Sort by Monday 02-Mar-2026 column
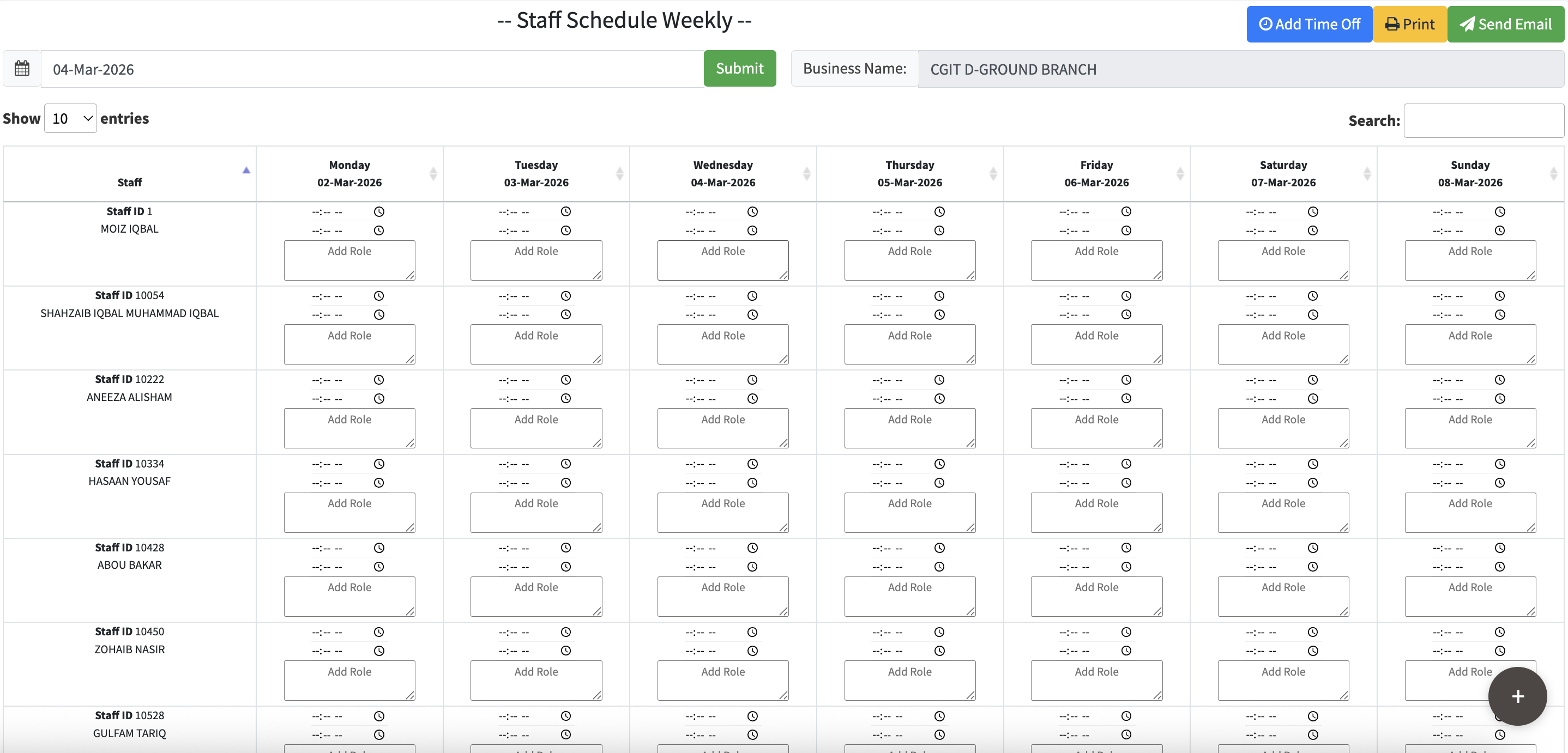 [349, 174]
